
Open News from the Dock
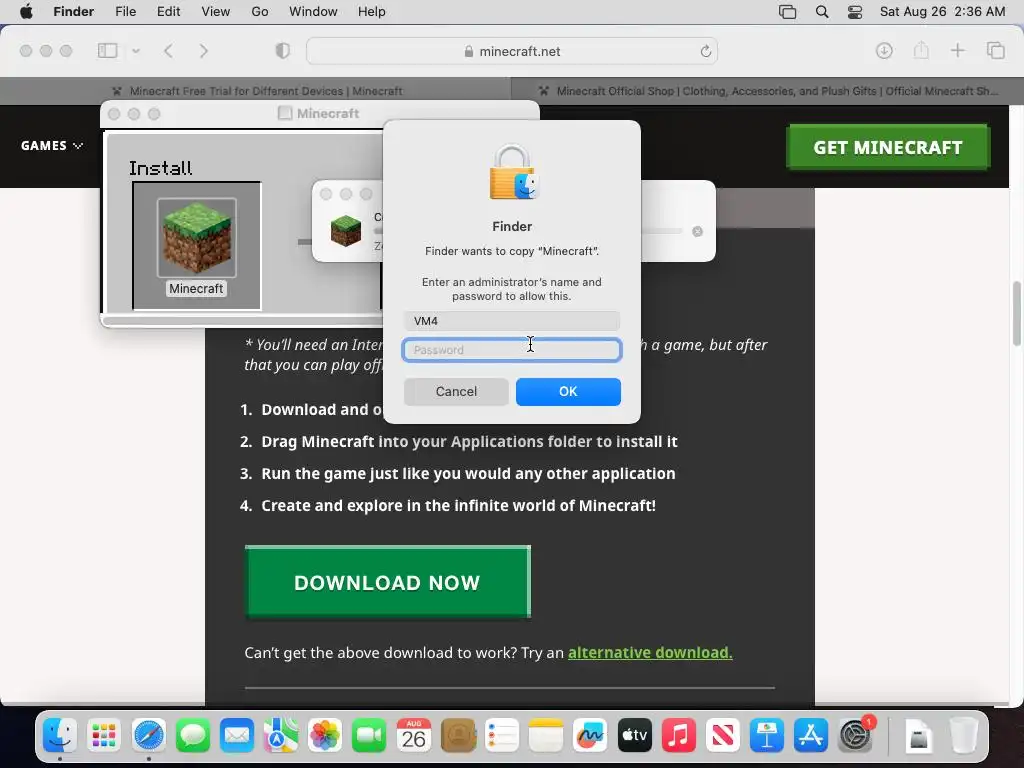pos(722,736)
